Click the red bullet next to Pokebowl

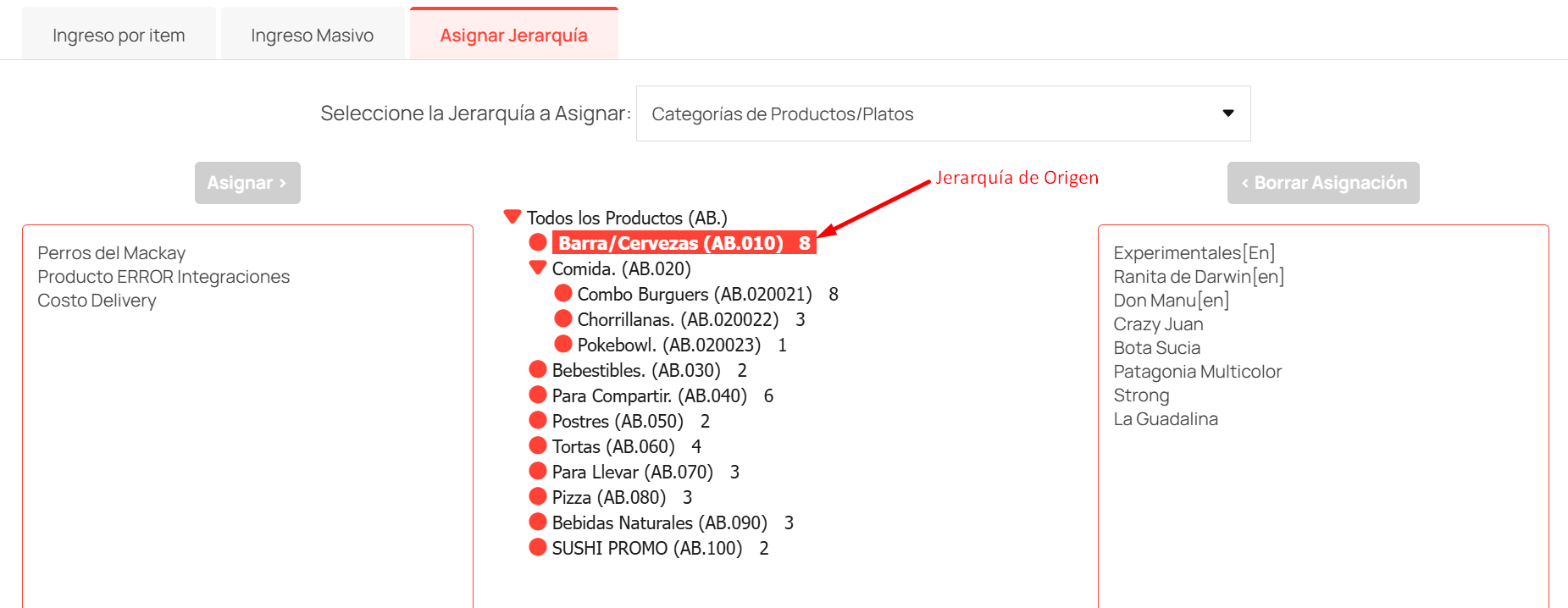(562, 344)
